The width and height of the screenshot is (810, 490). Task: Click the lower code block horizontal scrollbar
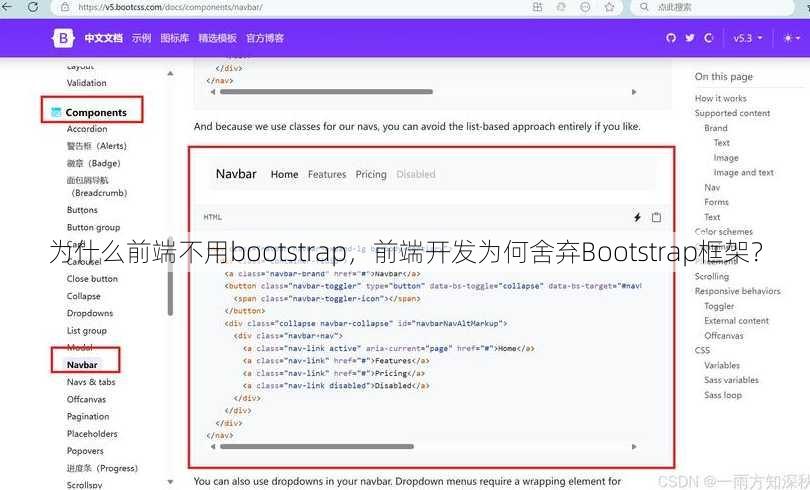(x=317, y=447)
